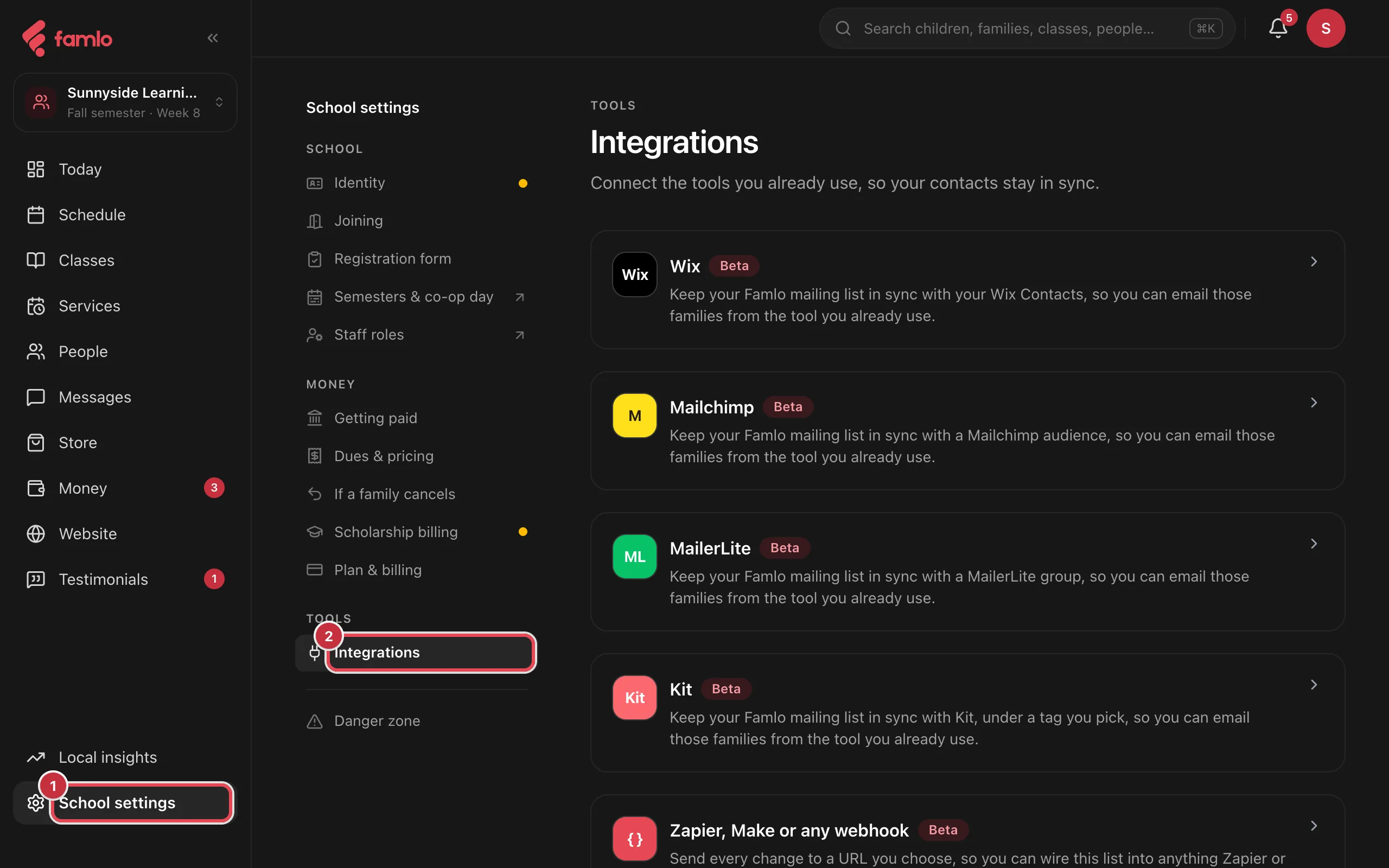
Task: Open People in the sidebar
Action: [x=125, y=352]
